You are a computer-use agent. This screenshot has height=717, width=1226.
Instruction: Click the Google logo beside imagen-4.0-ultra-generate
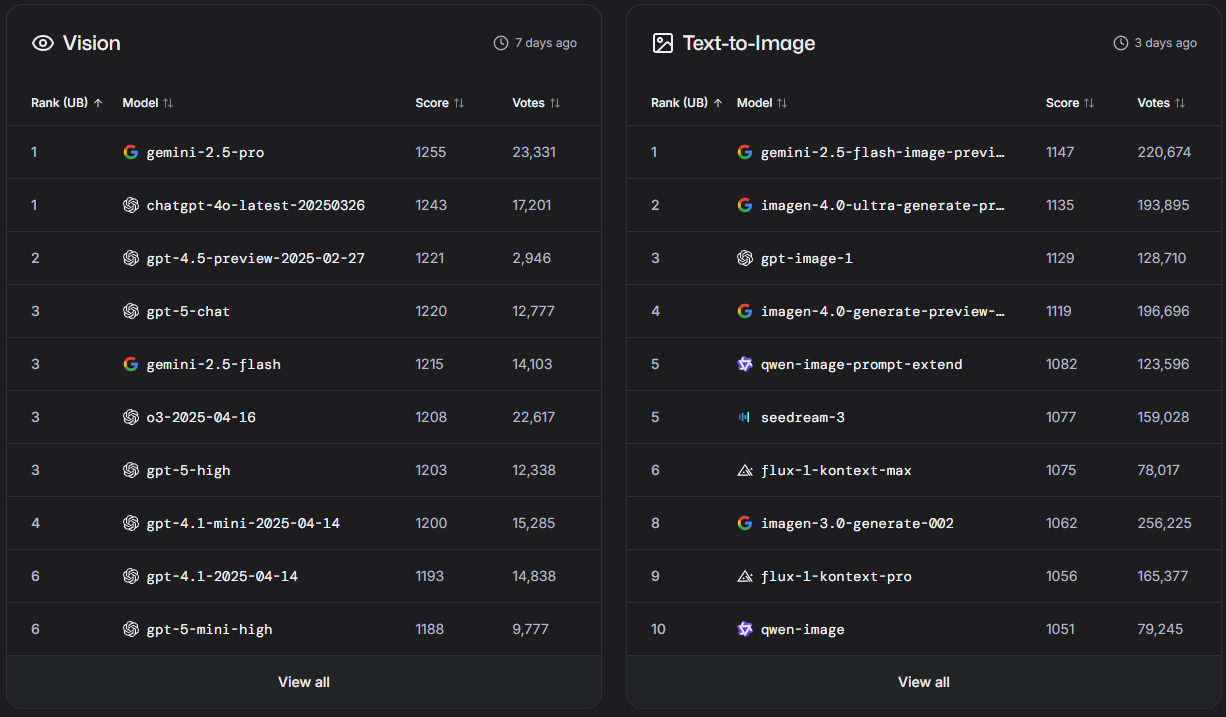pyautogui.click(x=744, y=205)
